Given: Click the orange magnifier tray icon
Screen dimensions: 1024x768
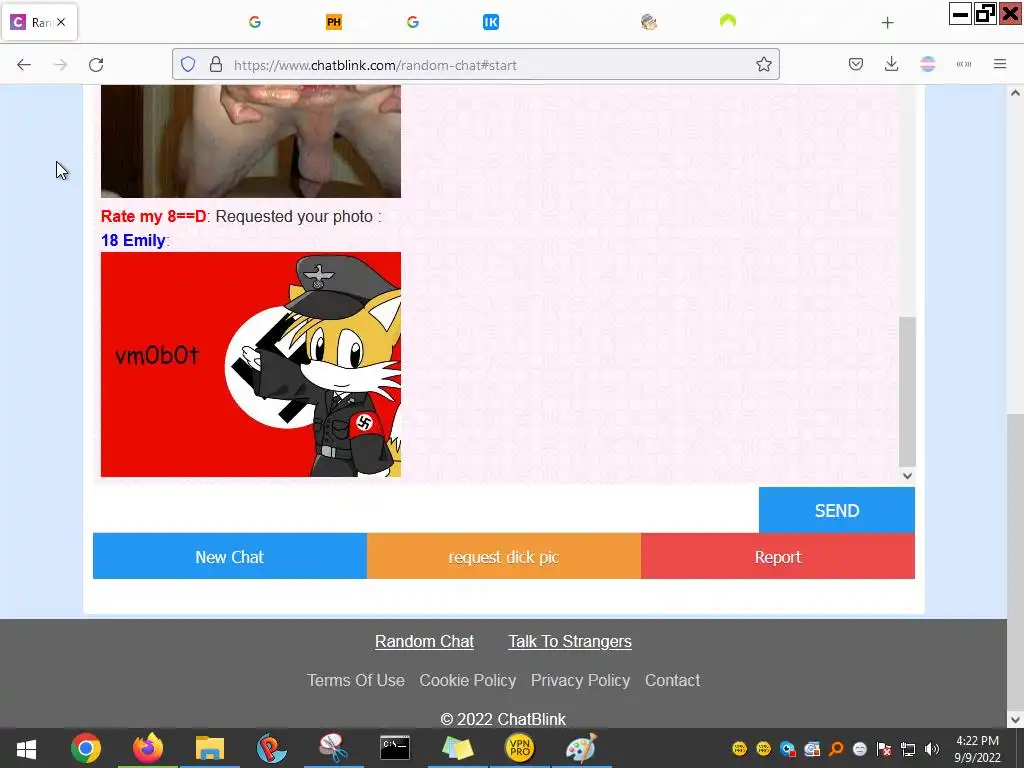Looking at the screenshot, I should tap(835, 748).
